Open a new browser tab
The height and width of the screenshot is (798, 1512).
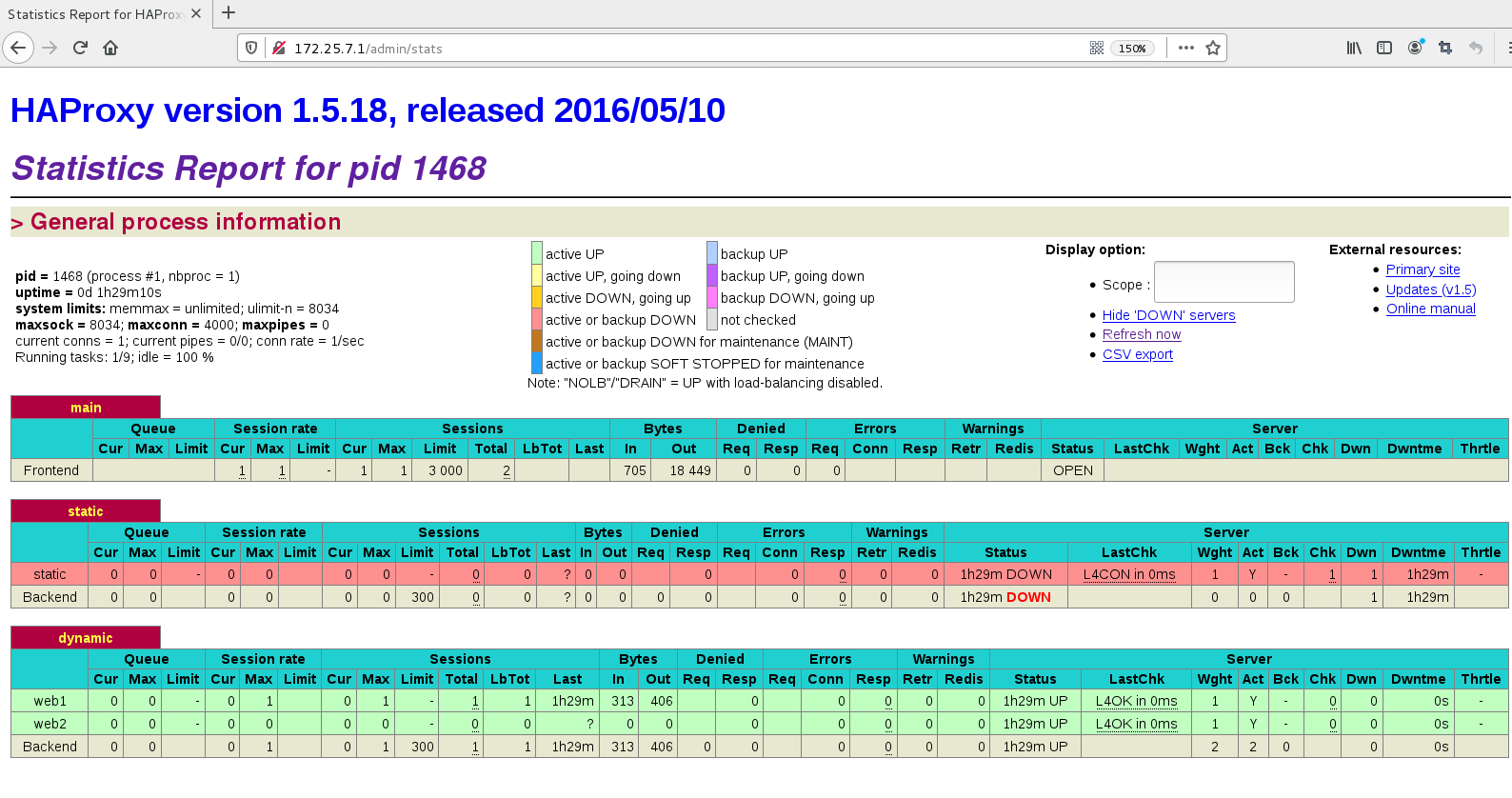(x=229, y=13)
